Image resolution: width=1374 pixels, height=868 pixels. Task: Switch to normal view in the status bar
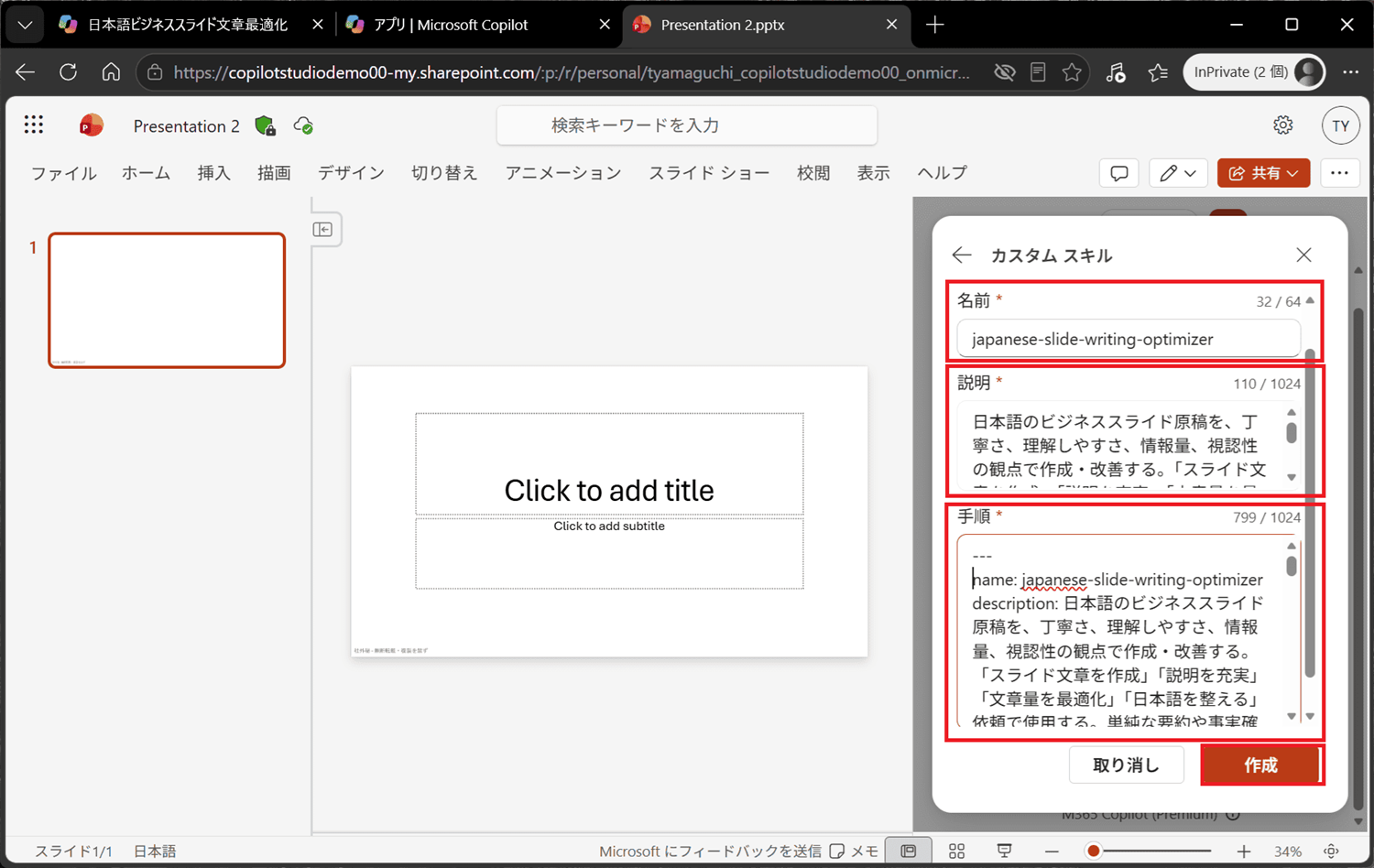pyautogui.click(x=909, y=852)
